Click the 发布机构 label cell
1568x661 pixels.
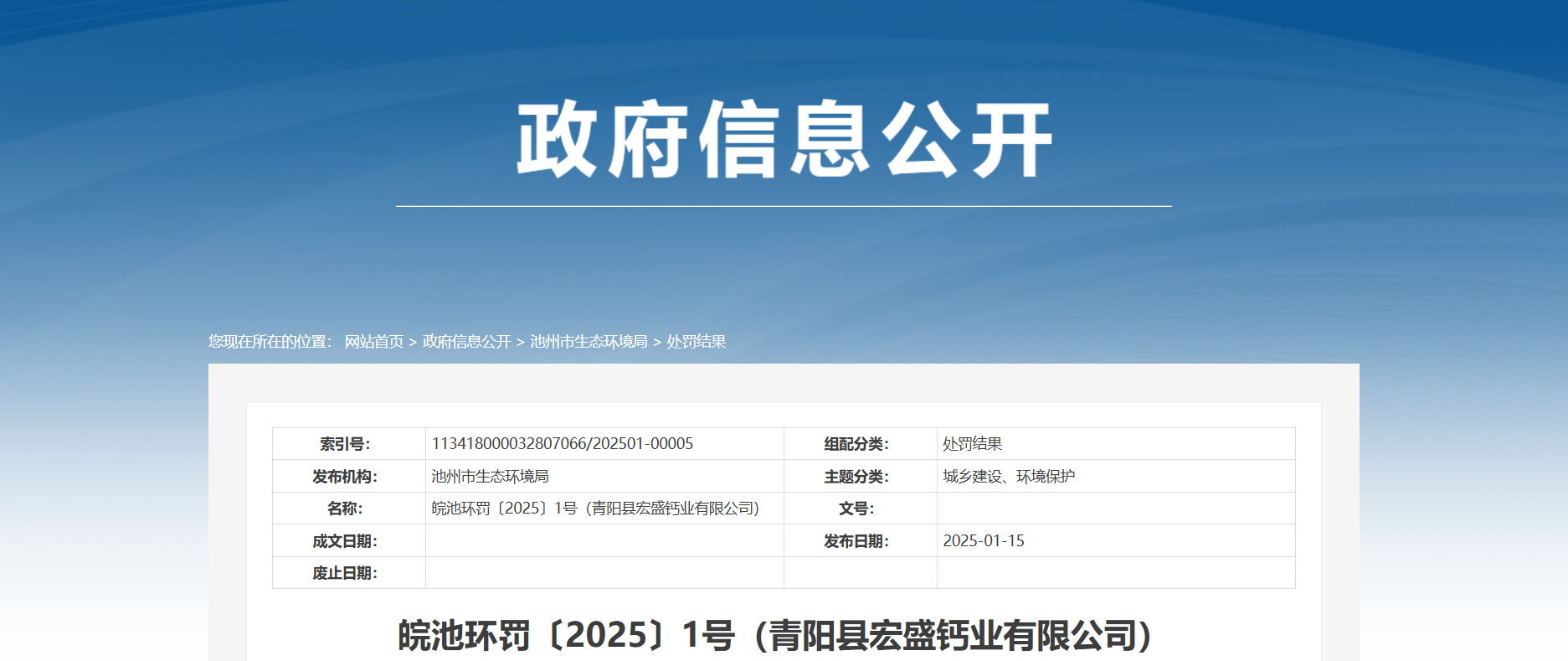(x=349, y=476)
